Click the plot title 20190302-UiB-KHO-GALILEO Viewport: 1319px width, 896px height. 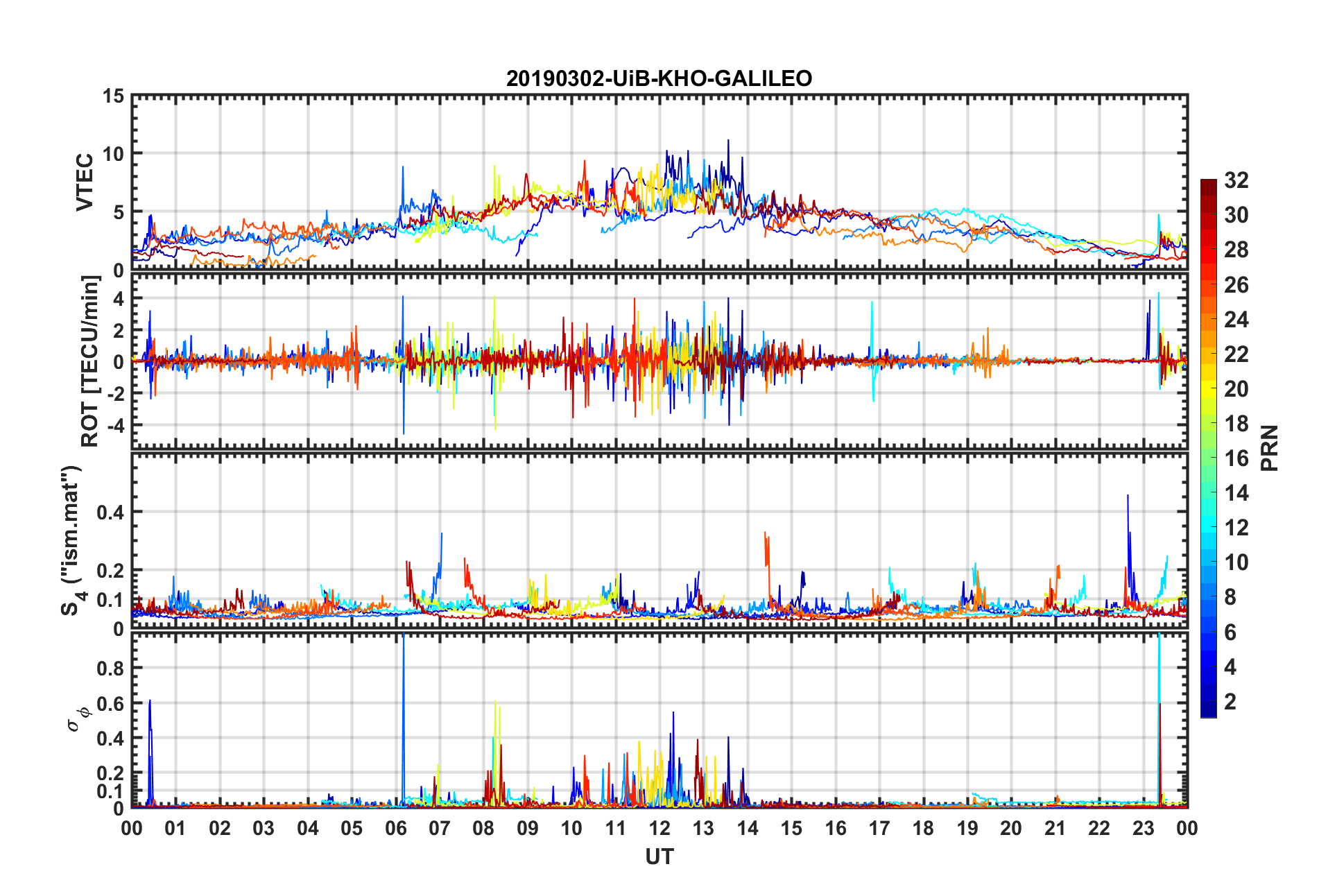(659, 78)
